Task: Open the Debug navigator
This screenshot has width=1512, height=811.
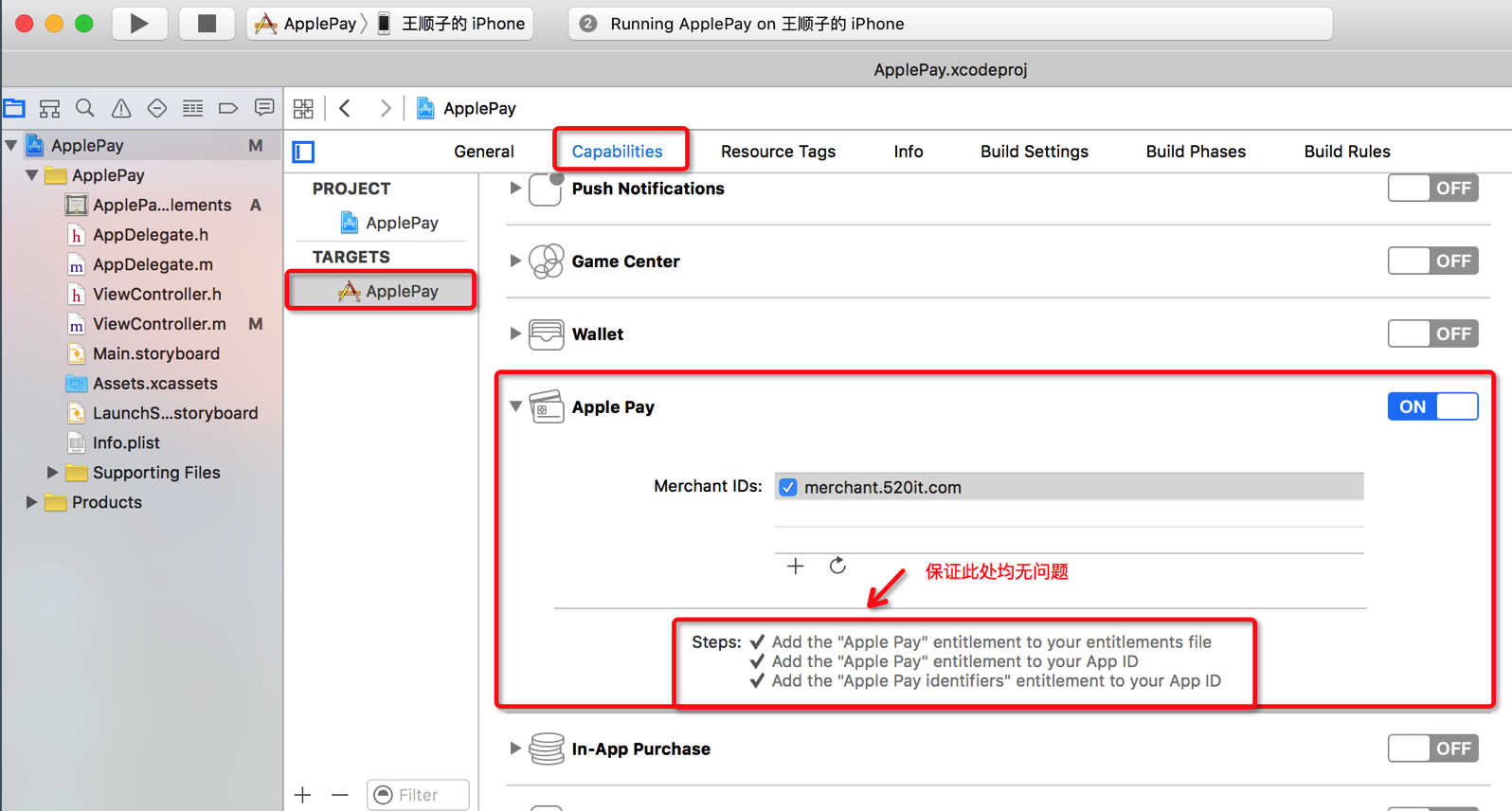Action: pos(192,108)
